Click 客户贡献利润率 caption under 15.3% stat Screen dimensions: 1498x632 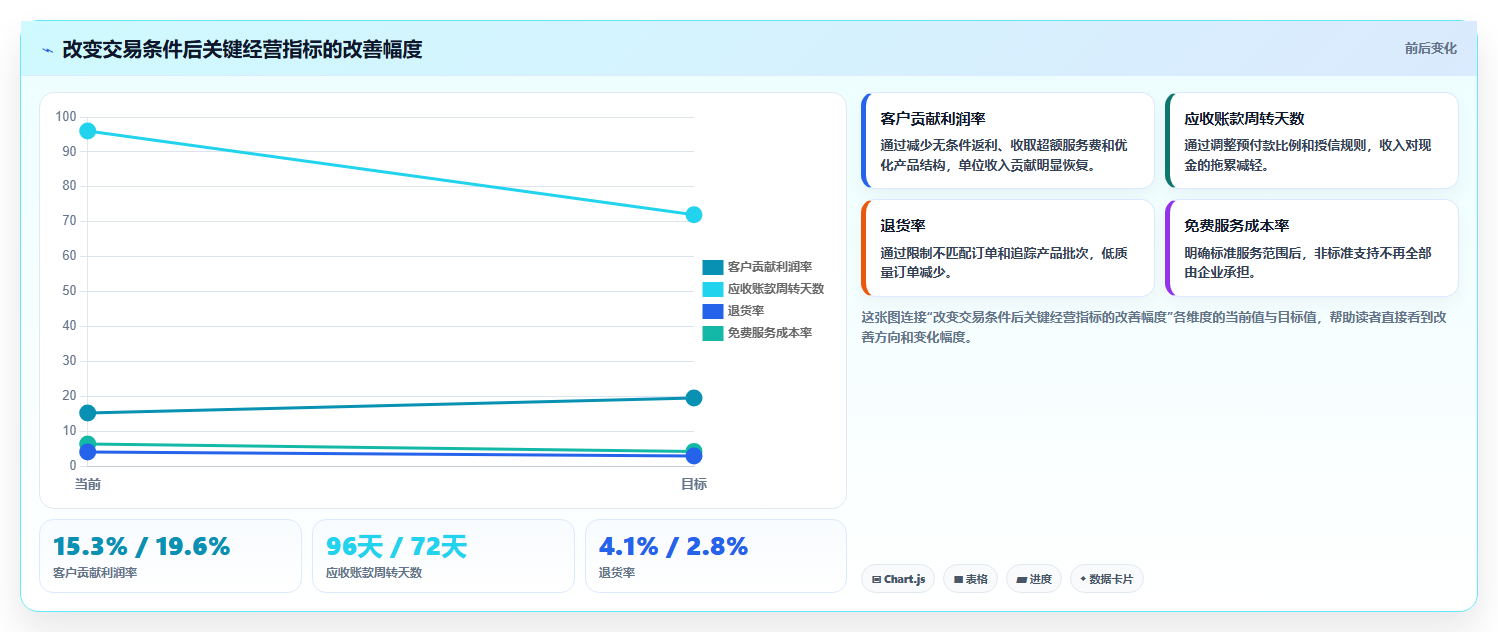94,573
